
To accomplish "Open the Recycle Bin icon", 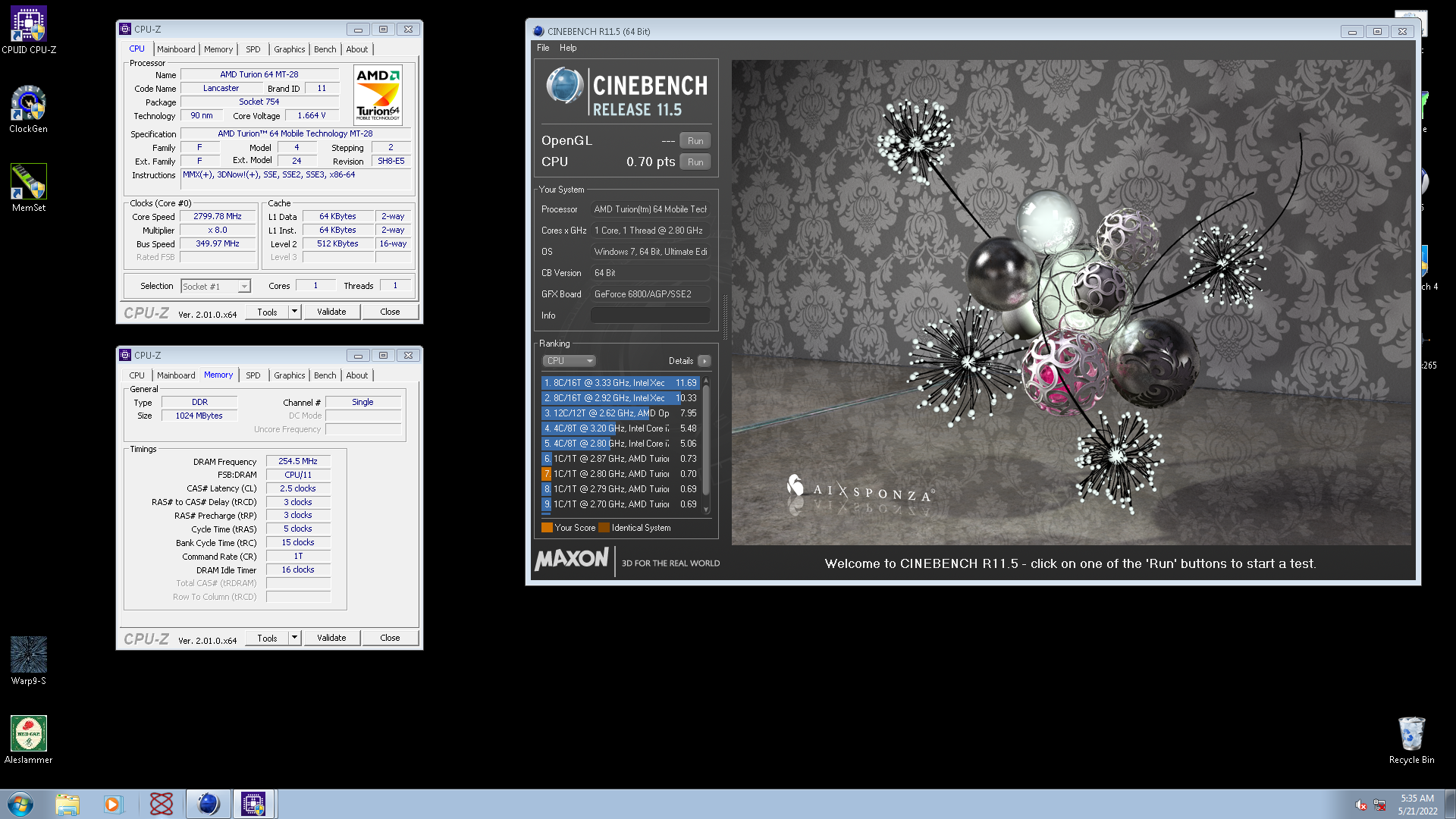I will pos(1411,740).
